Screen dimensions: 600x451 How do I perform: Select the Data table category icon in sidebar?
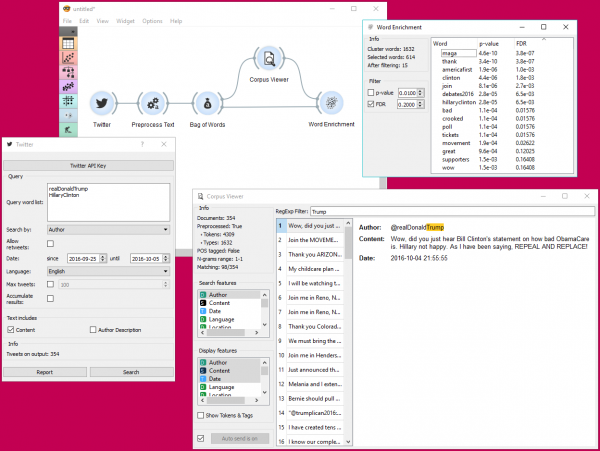pyautogui.click(x=67, y=43)
